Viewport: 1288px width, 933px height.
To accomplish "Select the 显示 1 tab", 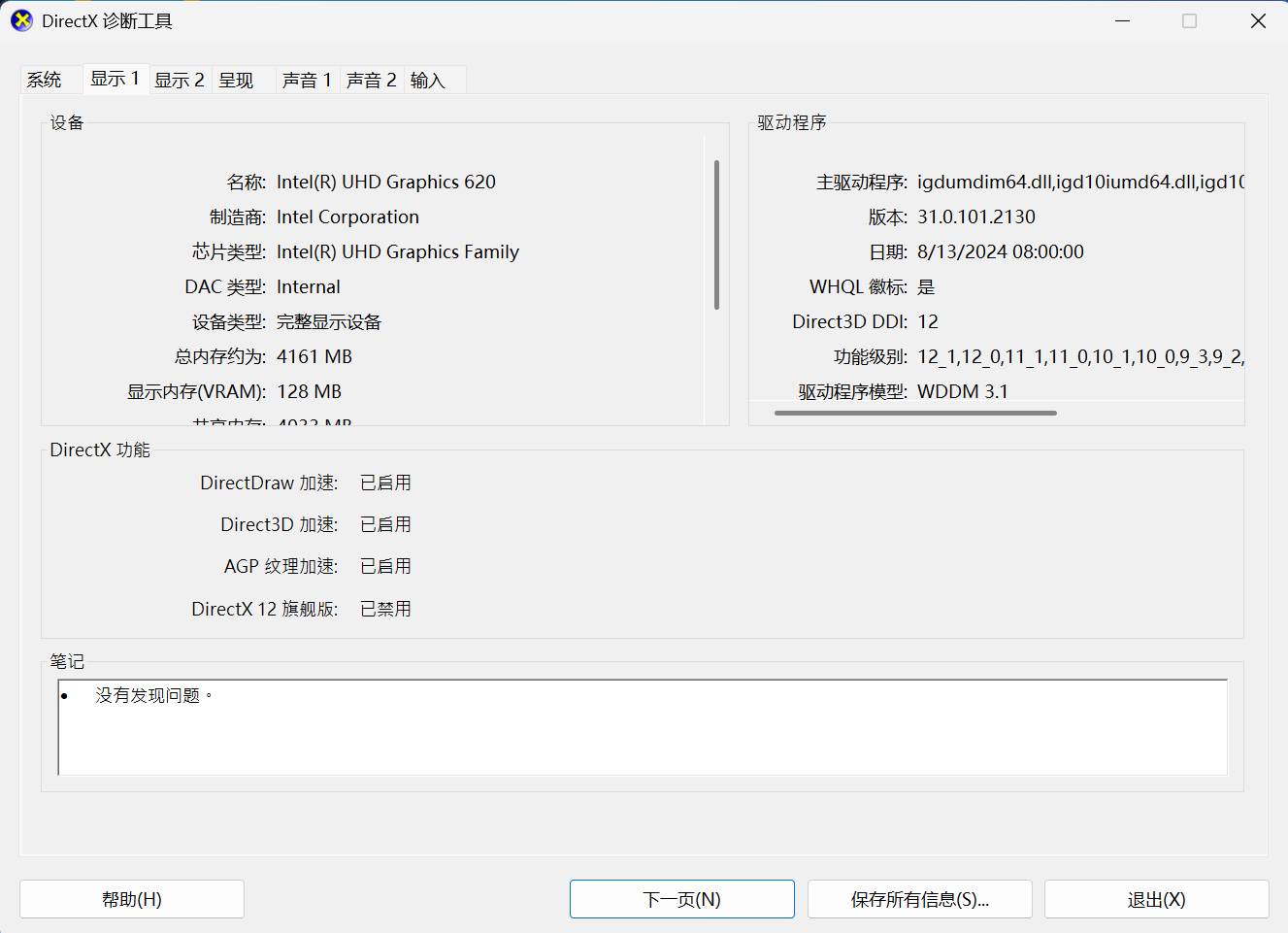I will tap(116, 78).
